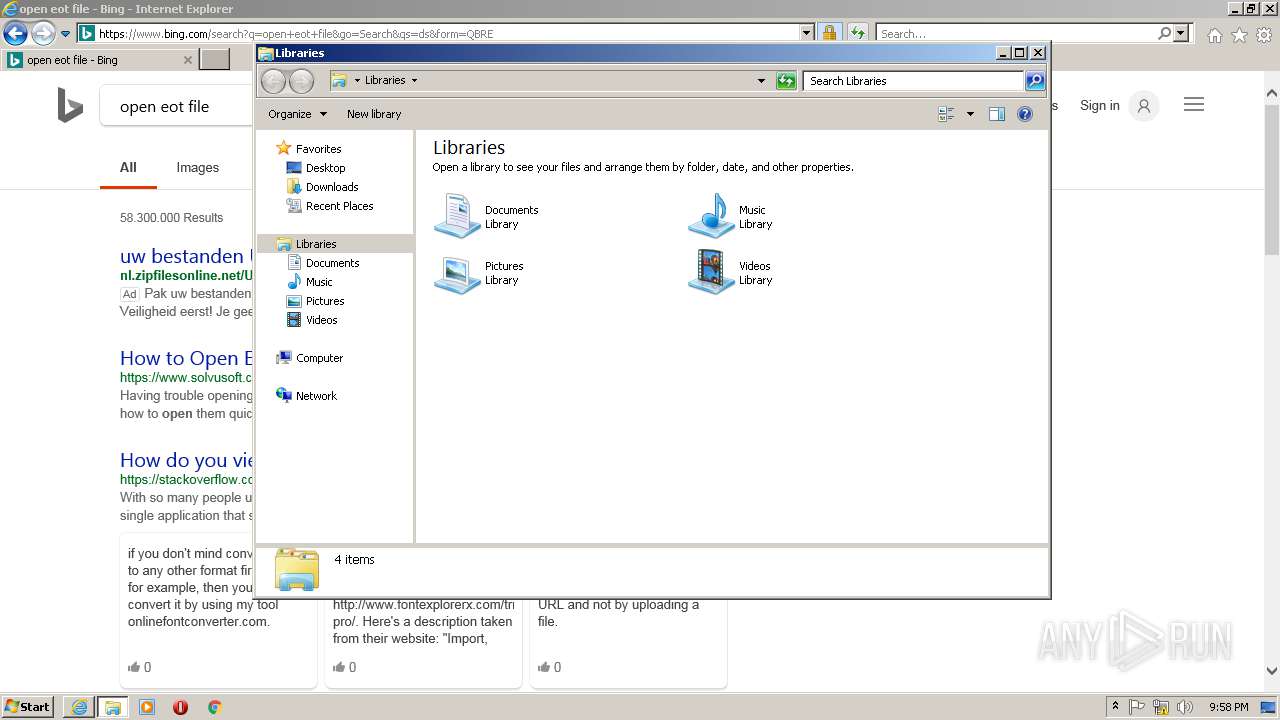Open the Pictures library icon in main pane

point(457,273)
